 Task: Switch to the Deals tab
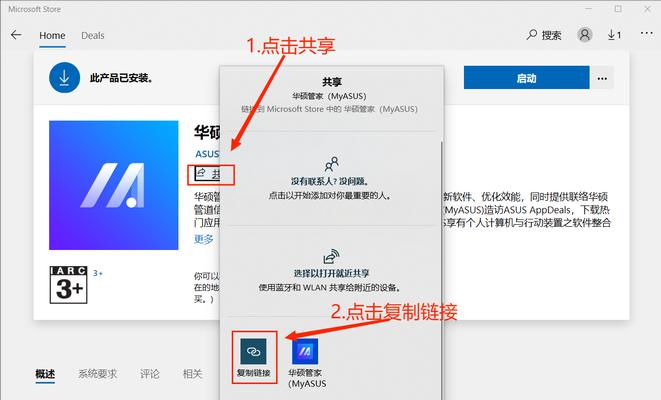[x=93, y=36]
